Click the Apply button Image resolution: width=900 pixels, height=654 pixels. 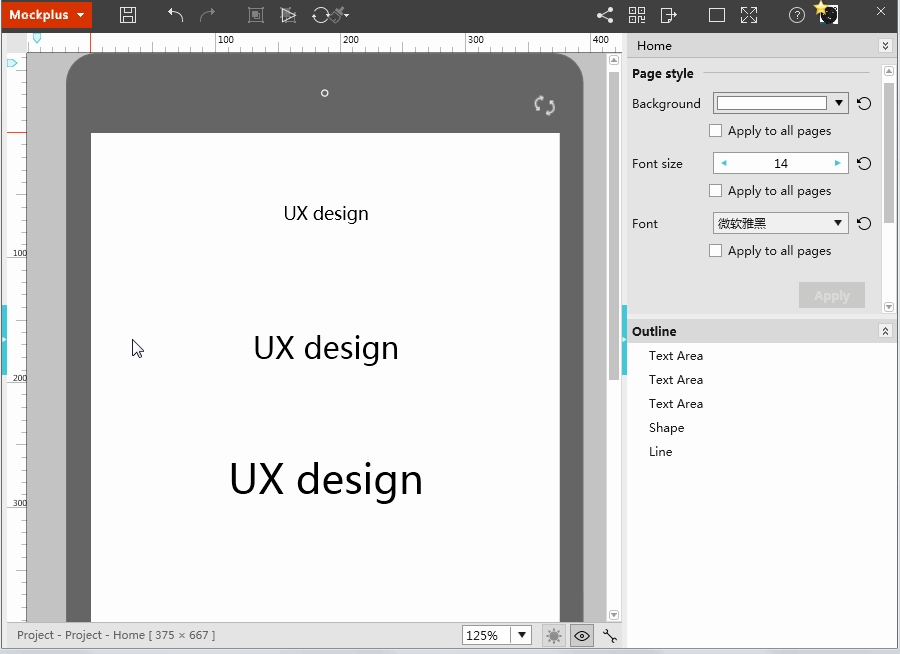pyautogui.click(x=832, y=295)
